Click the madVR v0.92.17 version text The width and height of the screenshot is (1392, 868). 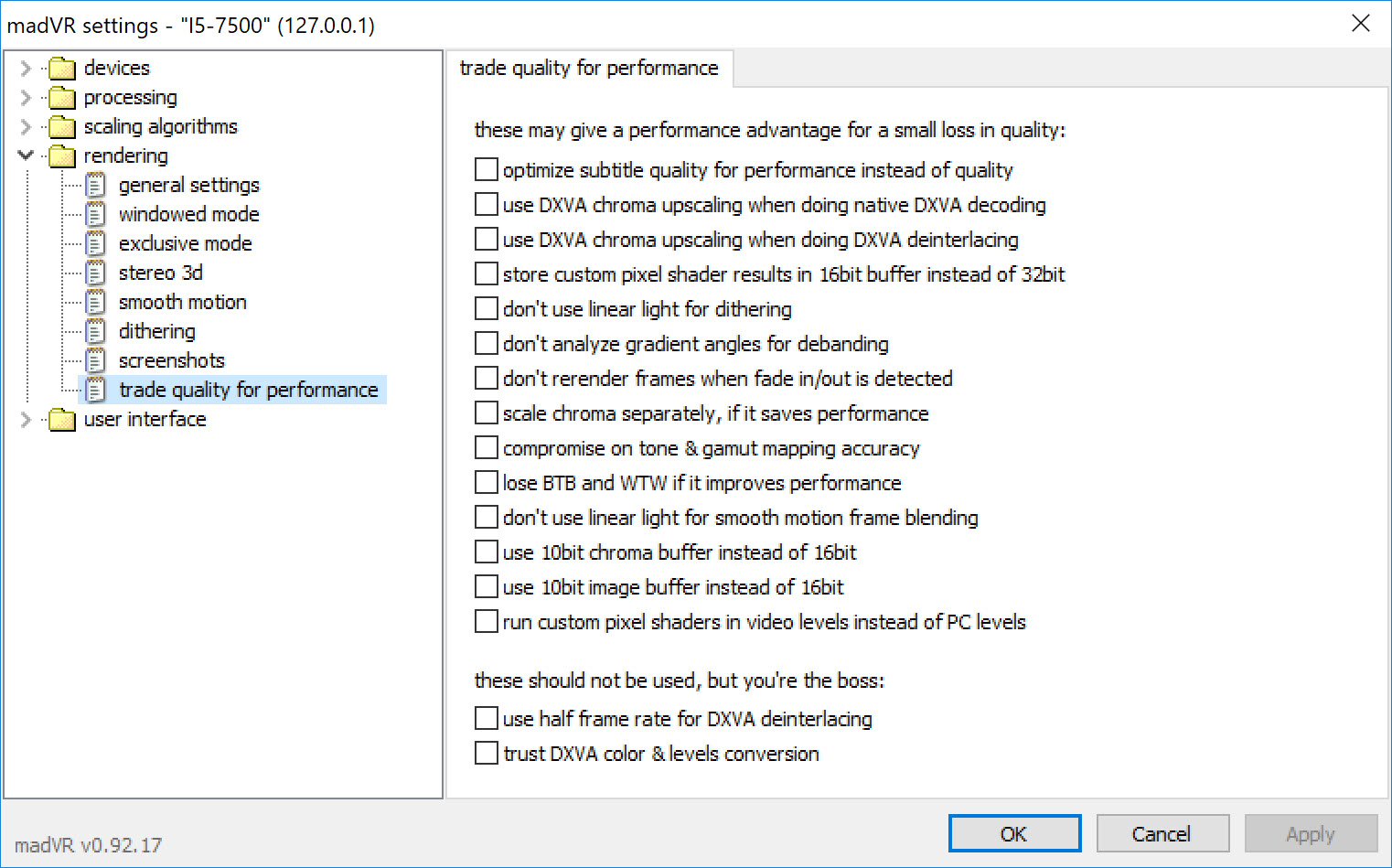(x=88, y=845)
